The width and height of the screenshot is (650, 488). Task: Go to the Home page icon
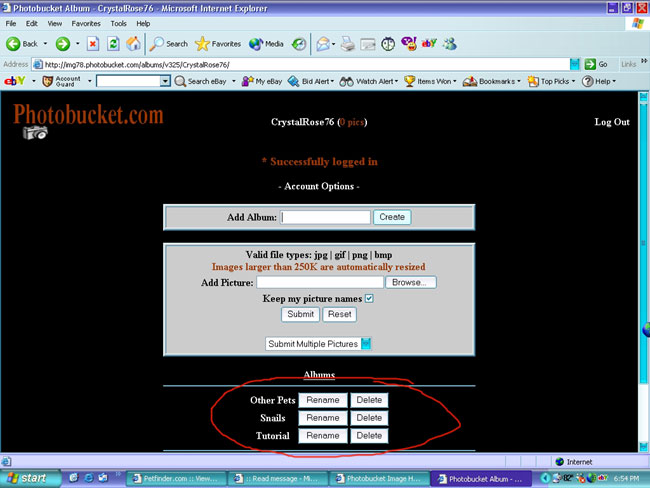[133, 44]
